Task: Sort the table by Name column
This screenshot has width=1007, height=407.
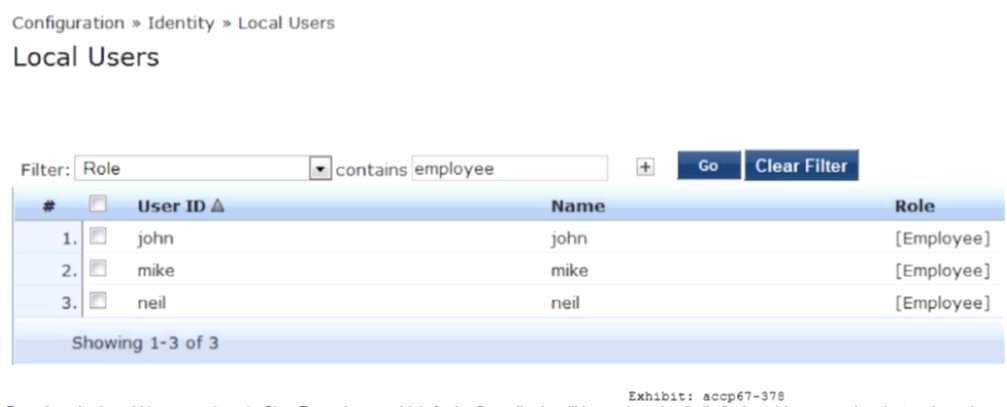Action: tap(578, 206)
